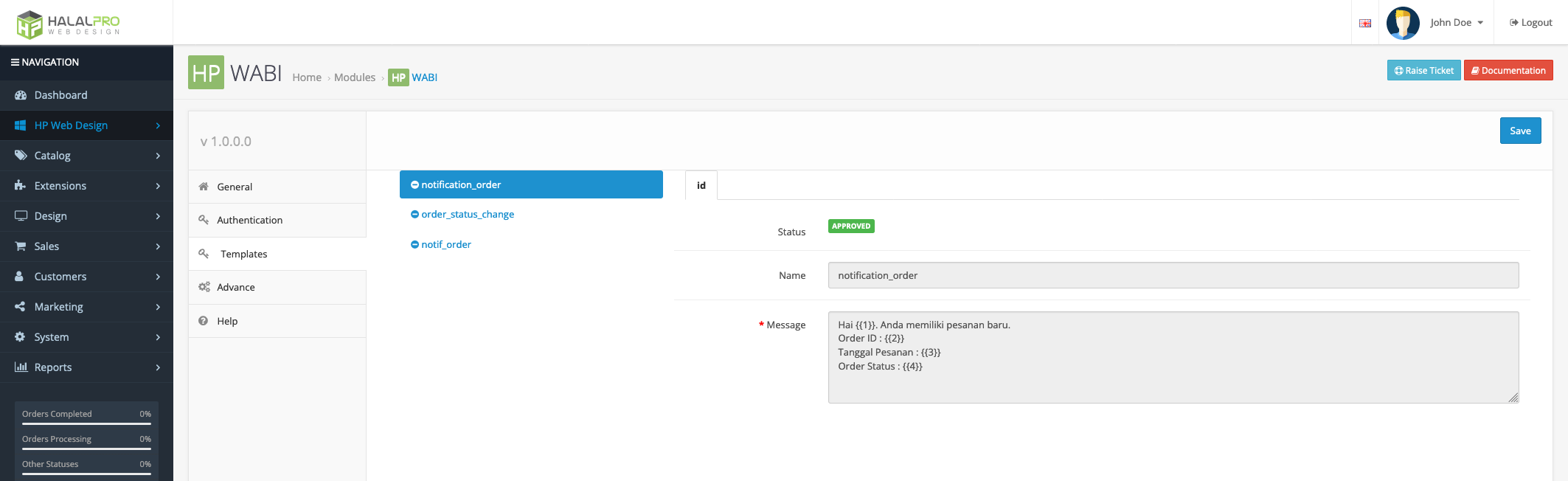Click the blue Save button

point(1520,131)
